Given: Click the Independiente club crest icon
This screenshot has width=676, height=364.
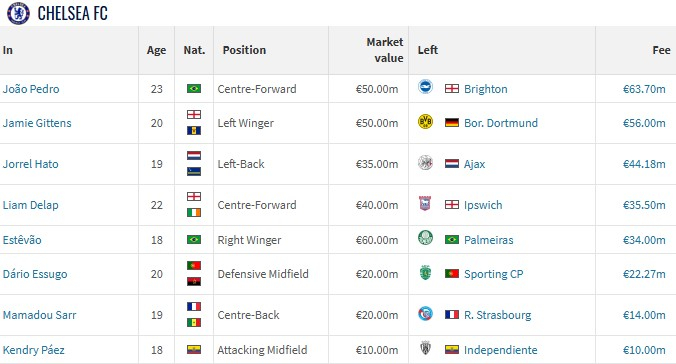Looking at the screenshot, I should (426, 348).
